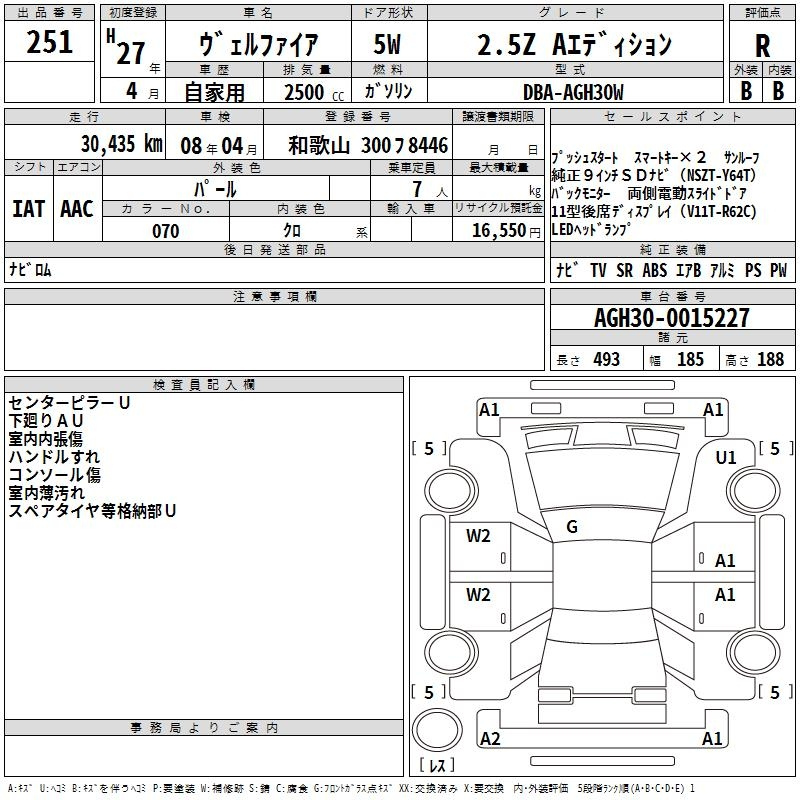Select the overall evaluation score R
Screen dimensions: 800x800
coord(762,46)
